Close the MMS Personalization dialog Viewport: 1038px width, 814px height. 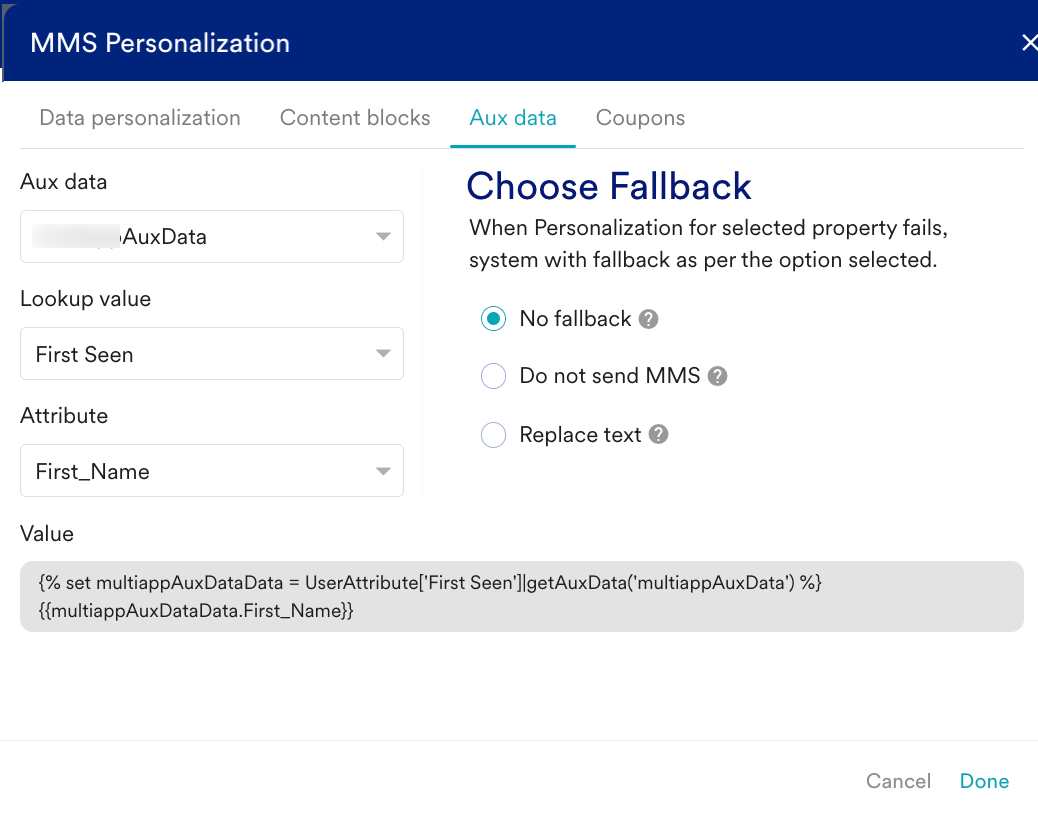click(1028, 43)
